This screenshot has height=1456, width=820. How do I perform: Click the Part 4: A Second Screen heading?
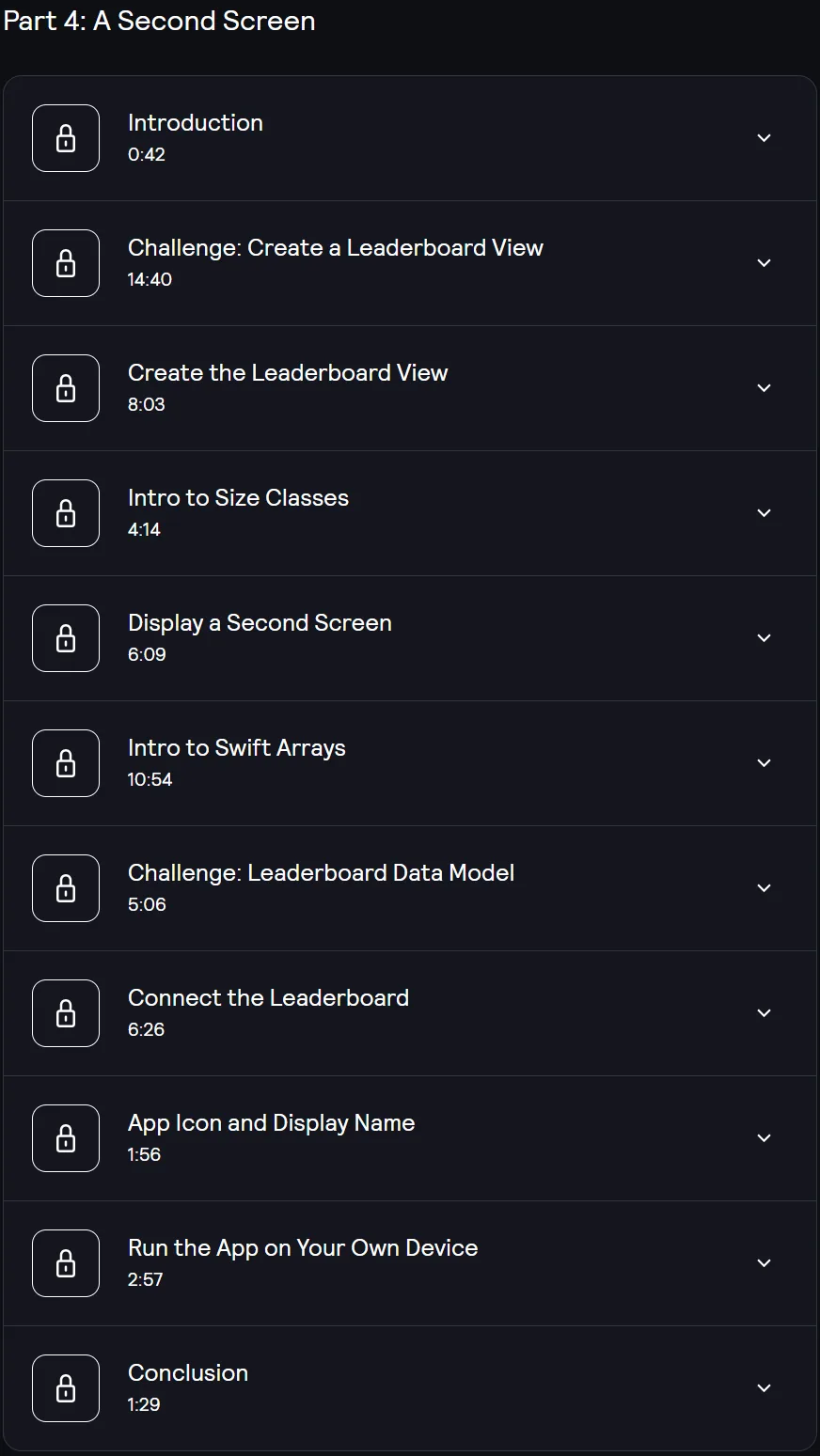(159, 21)
